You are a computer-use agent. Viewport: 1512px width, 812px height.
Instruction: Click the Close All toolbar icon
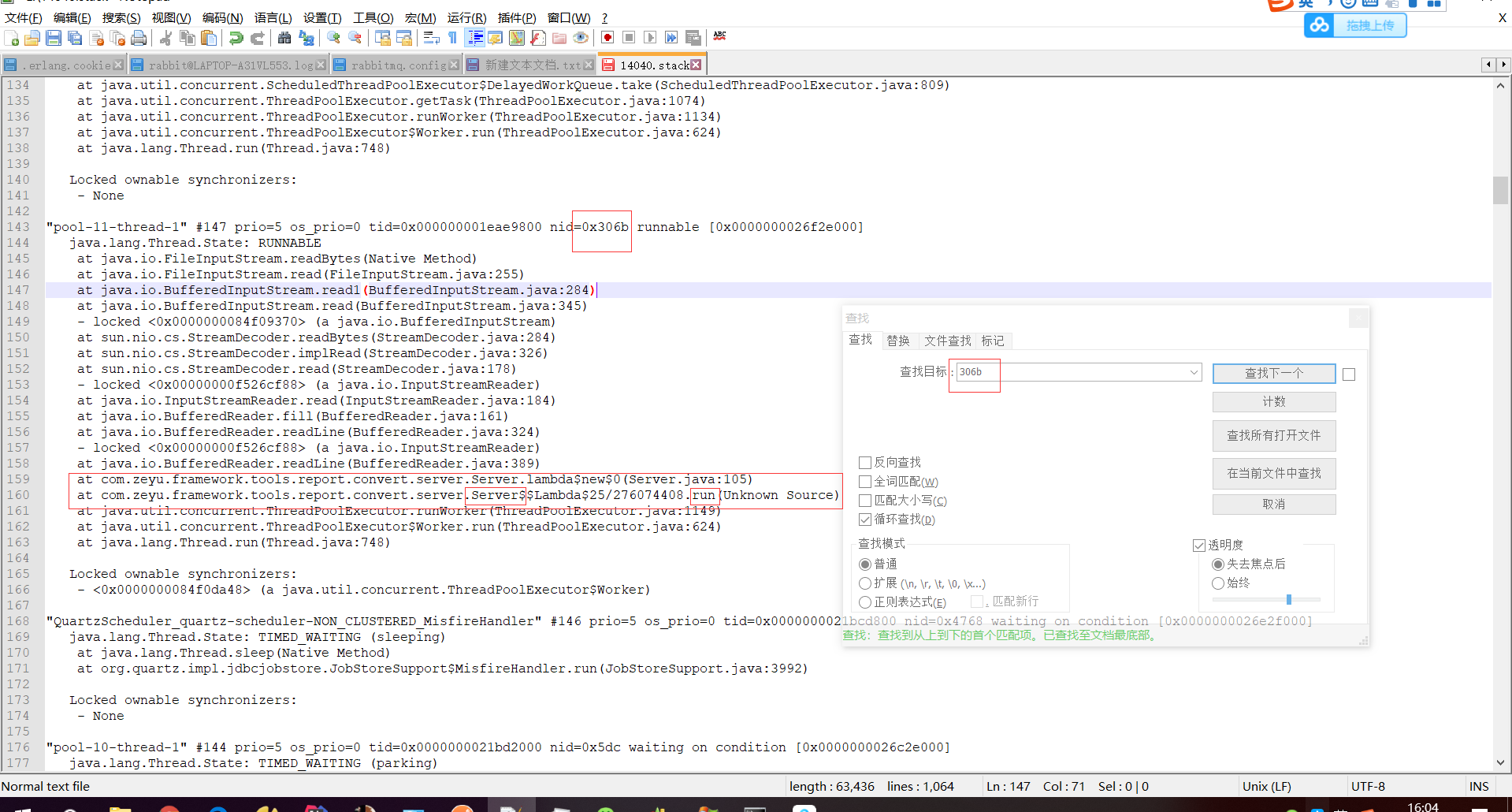tap(118, 38)
